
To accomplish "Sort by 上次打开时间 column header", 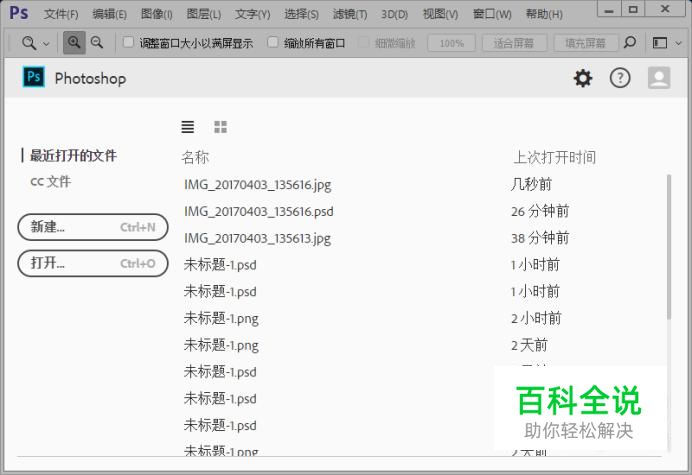I will click(x=554, y=157).
